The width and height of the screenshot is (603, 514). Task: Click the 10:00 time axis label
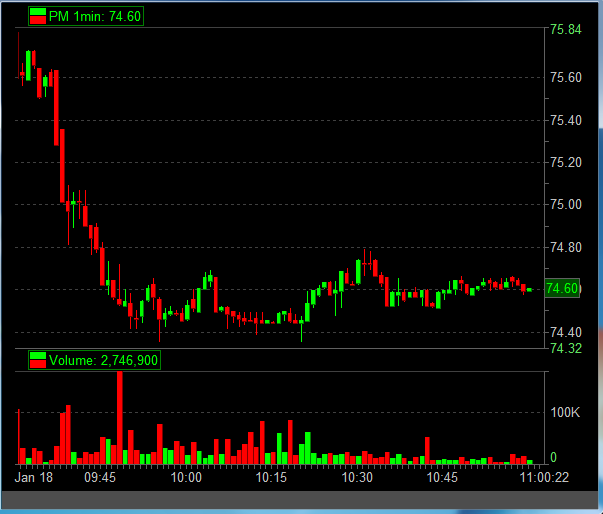tap(186, 477)
